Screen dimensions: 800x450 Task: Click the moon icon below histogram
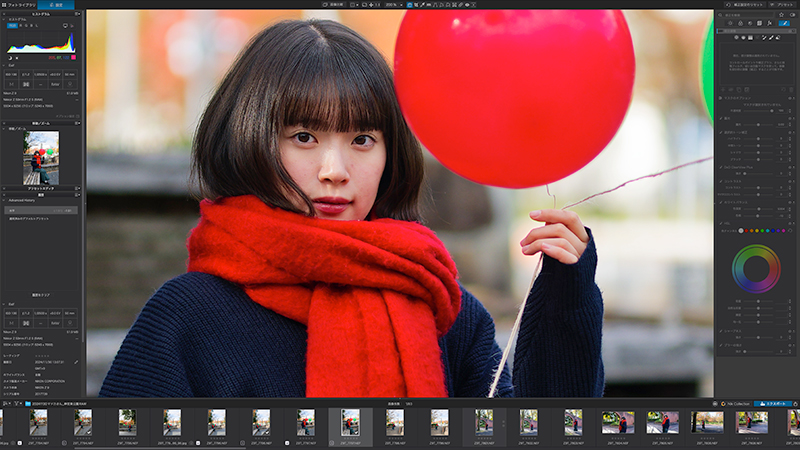(x=10, y=58)
